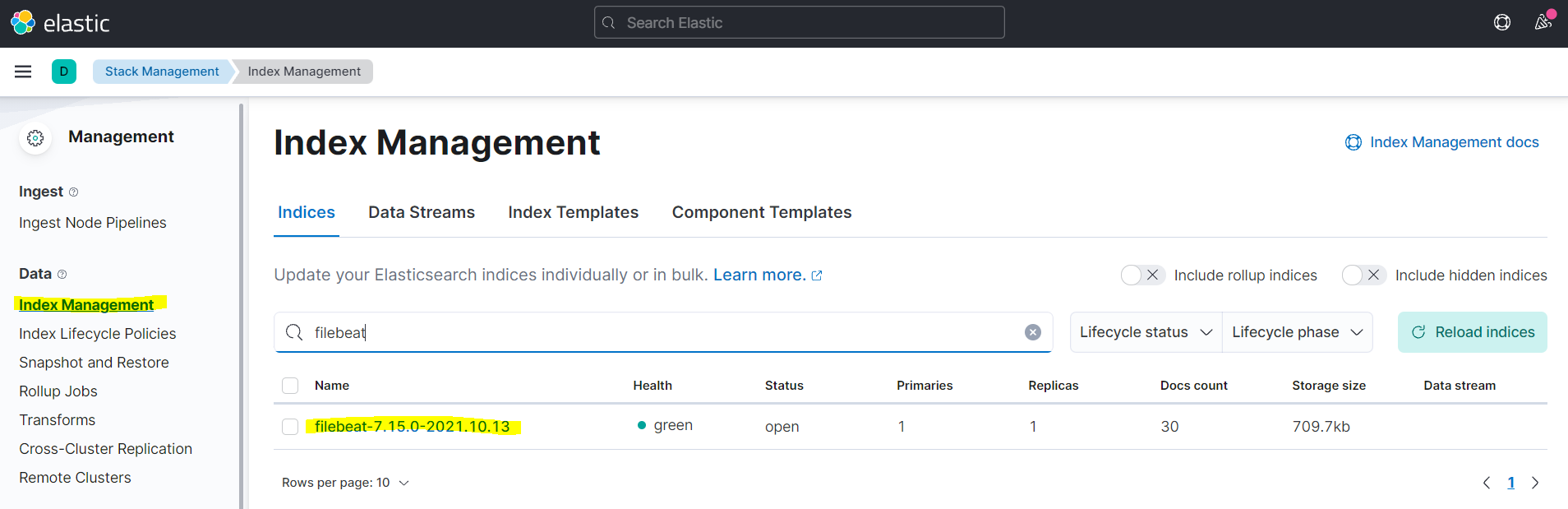The image size is (1568, 509).
Task: Sort by the Replicas column header
Action: [1054, 386]
